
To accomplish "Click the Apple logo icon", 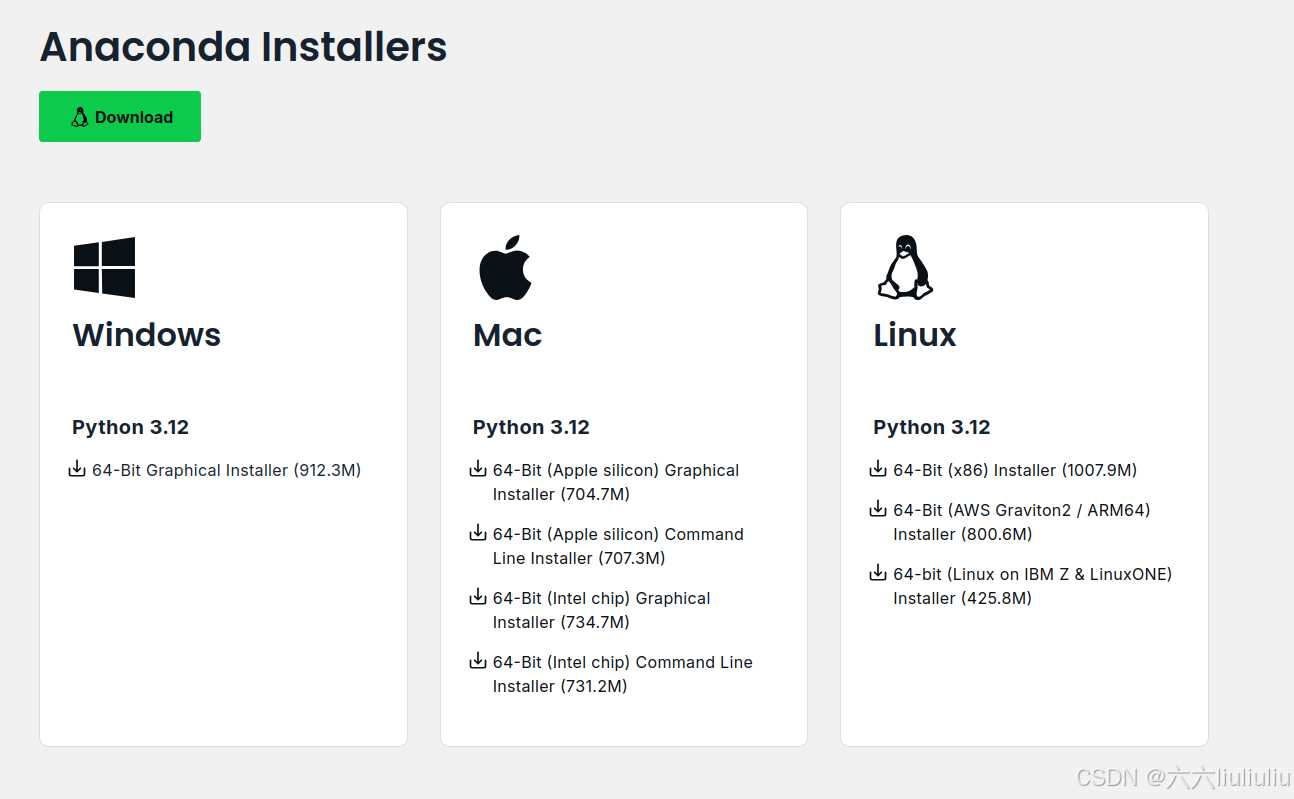I will click(x=506, y=268).
